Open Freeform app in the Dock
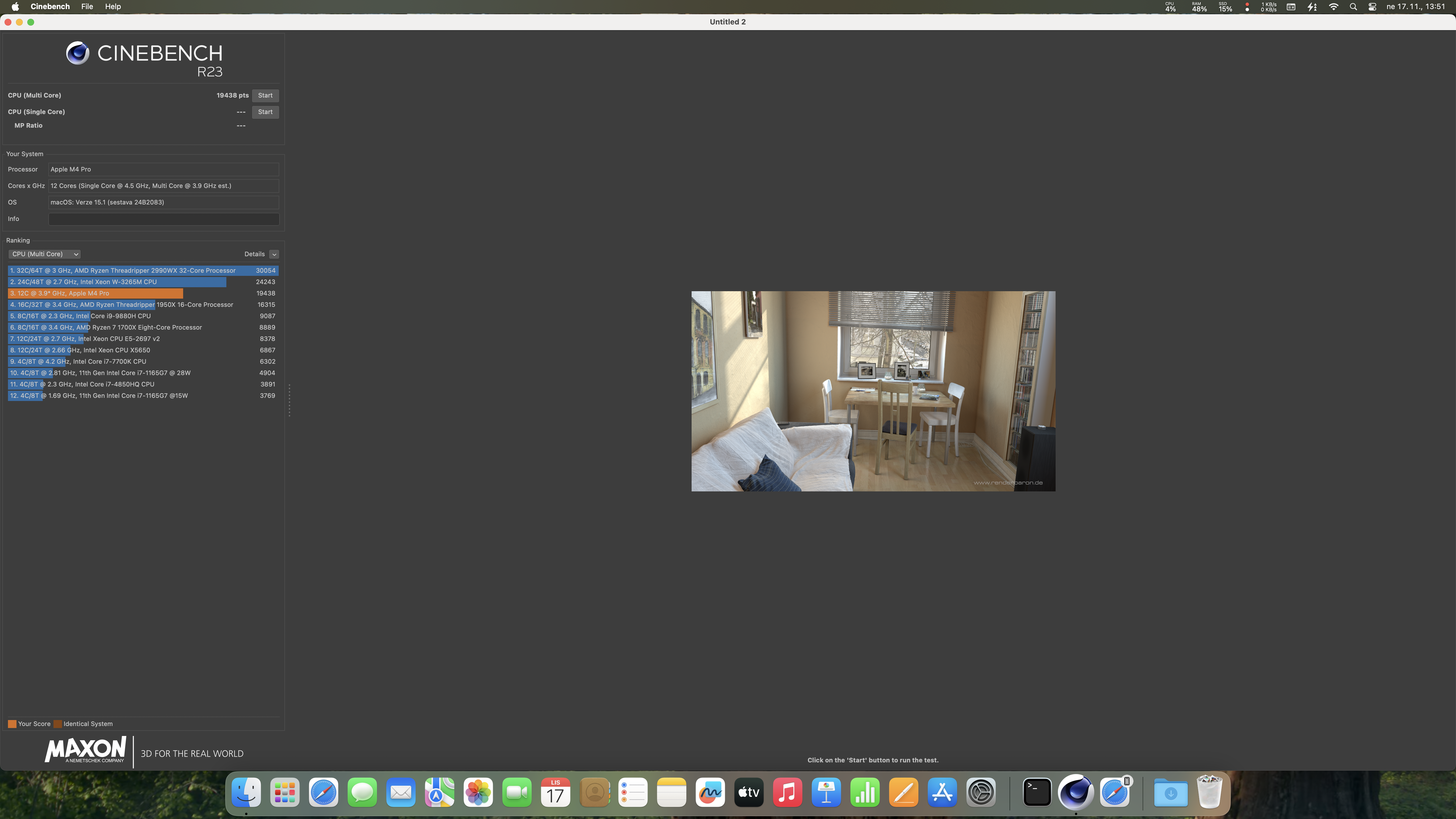Viewport: 1456px width, 819px height. [x=710, y=793]
